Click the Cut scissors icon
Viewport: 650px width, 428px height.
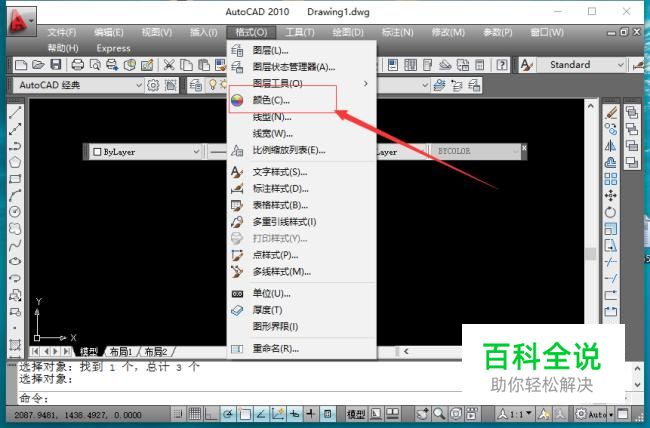(169, 65)
